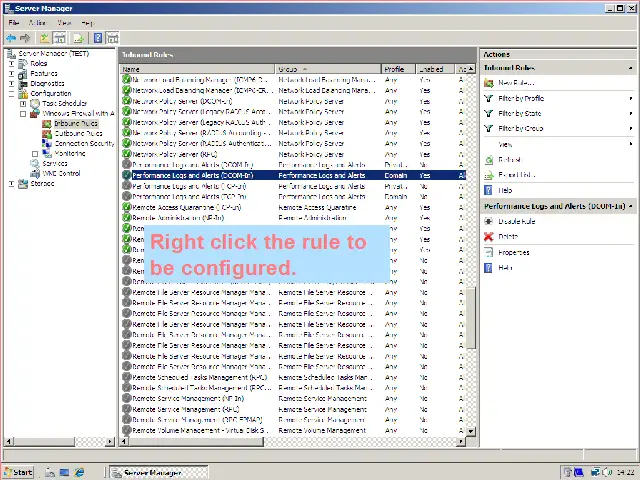Collapse the Inbound Rules actions section
Viewport: 640px width, 480px height.
(x=631, y=68)
